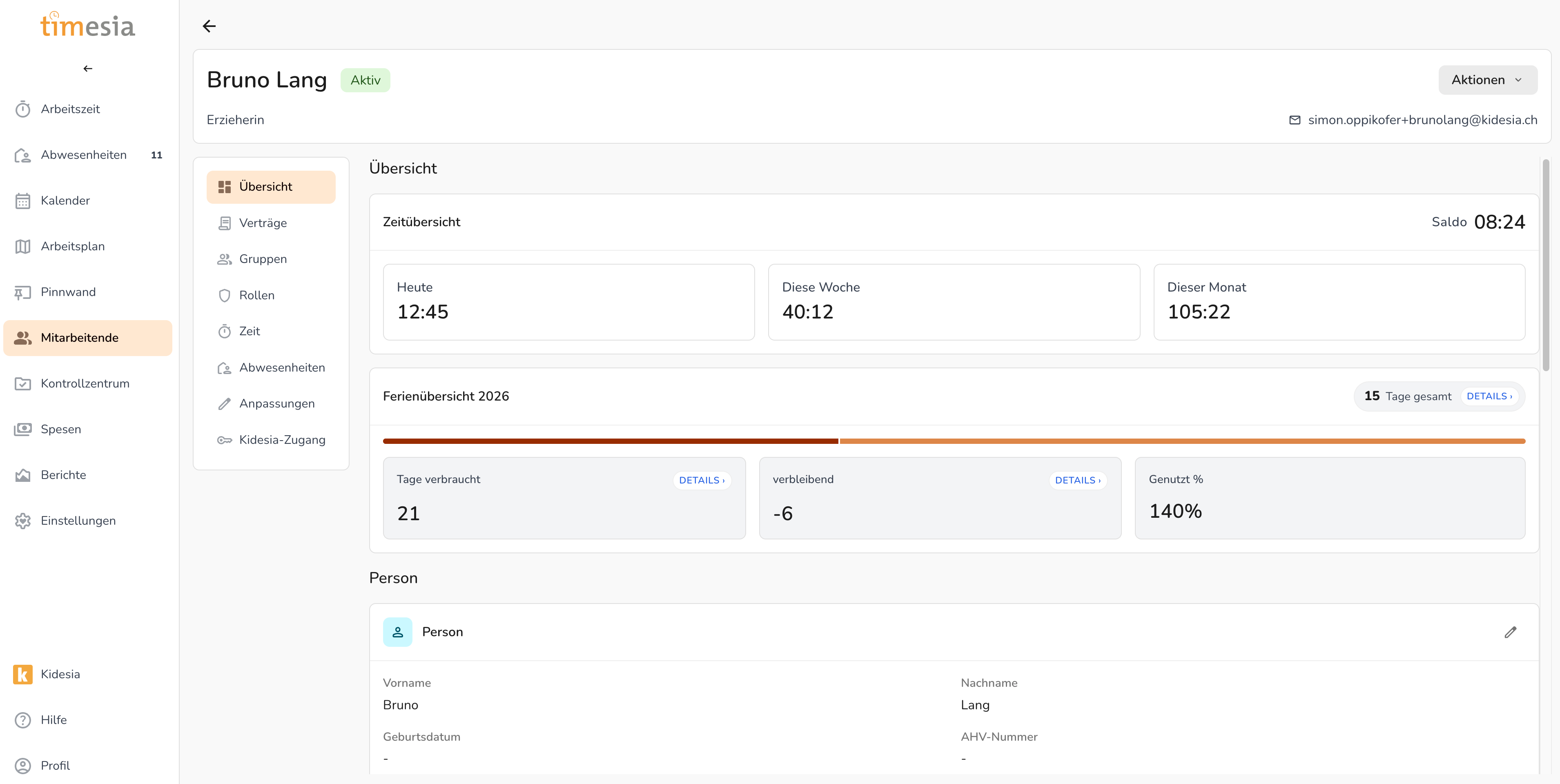
Task: Open Kidesia app icon in sidebar
Action: pyautogui.click(x=23, y=674)
